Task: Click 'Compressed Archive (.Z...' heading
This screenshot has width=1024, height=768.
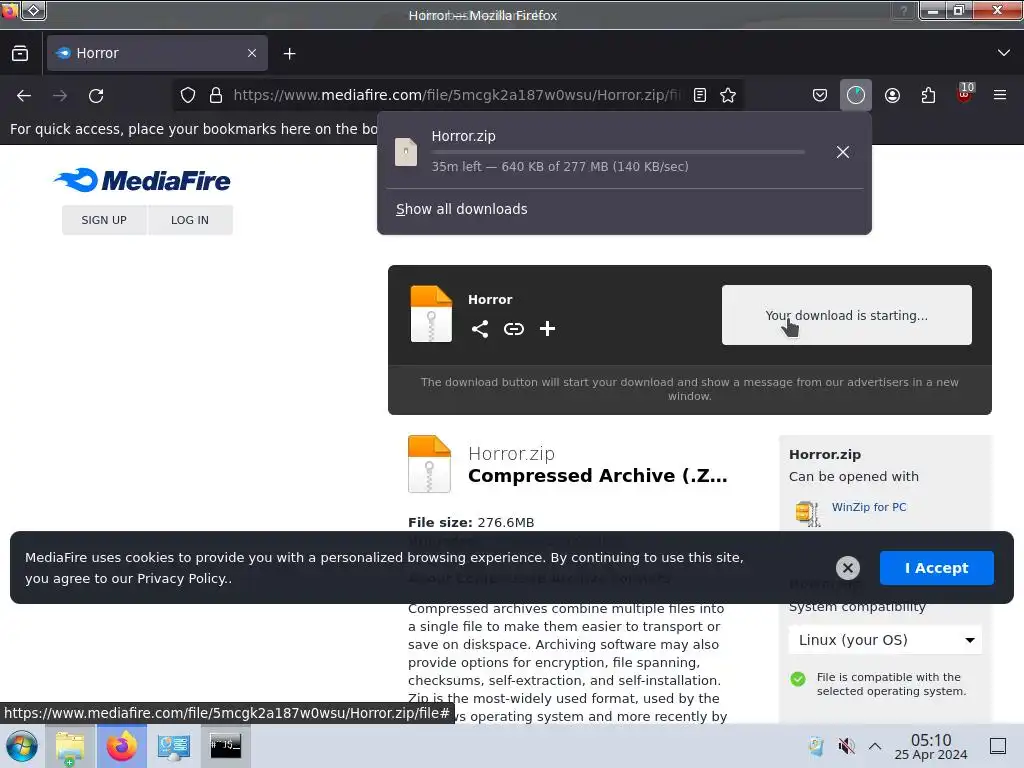Action: tap(598, 475)
